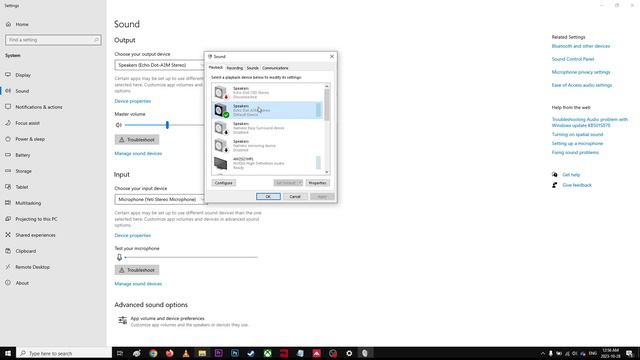The image size is (640, 360).
Task: Click the Find a setting search box
Action: click(x=53, y=40)
